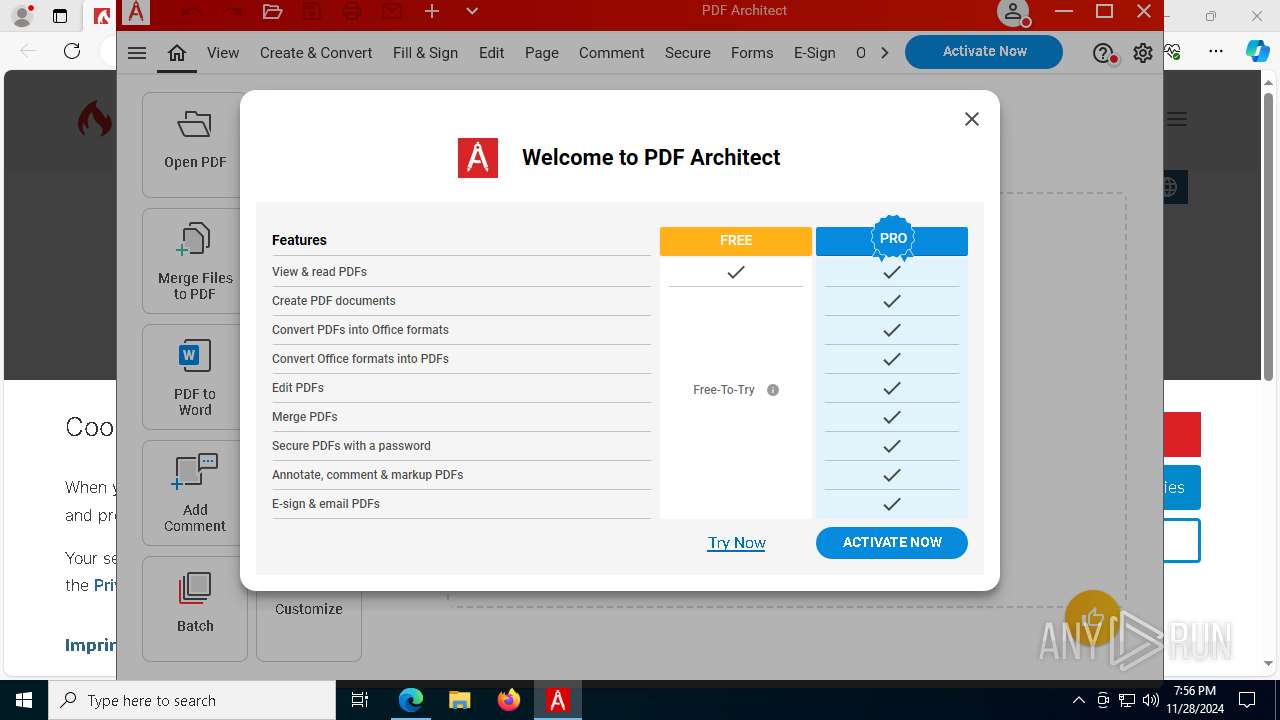Click the PDF to Word tile
The image size is (1280, 720).
(195, 377)
